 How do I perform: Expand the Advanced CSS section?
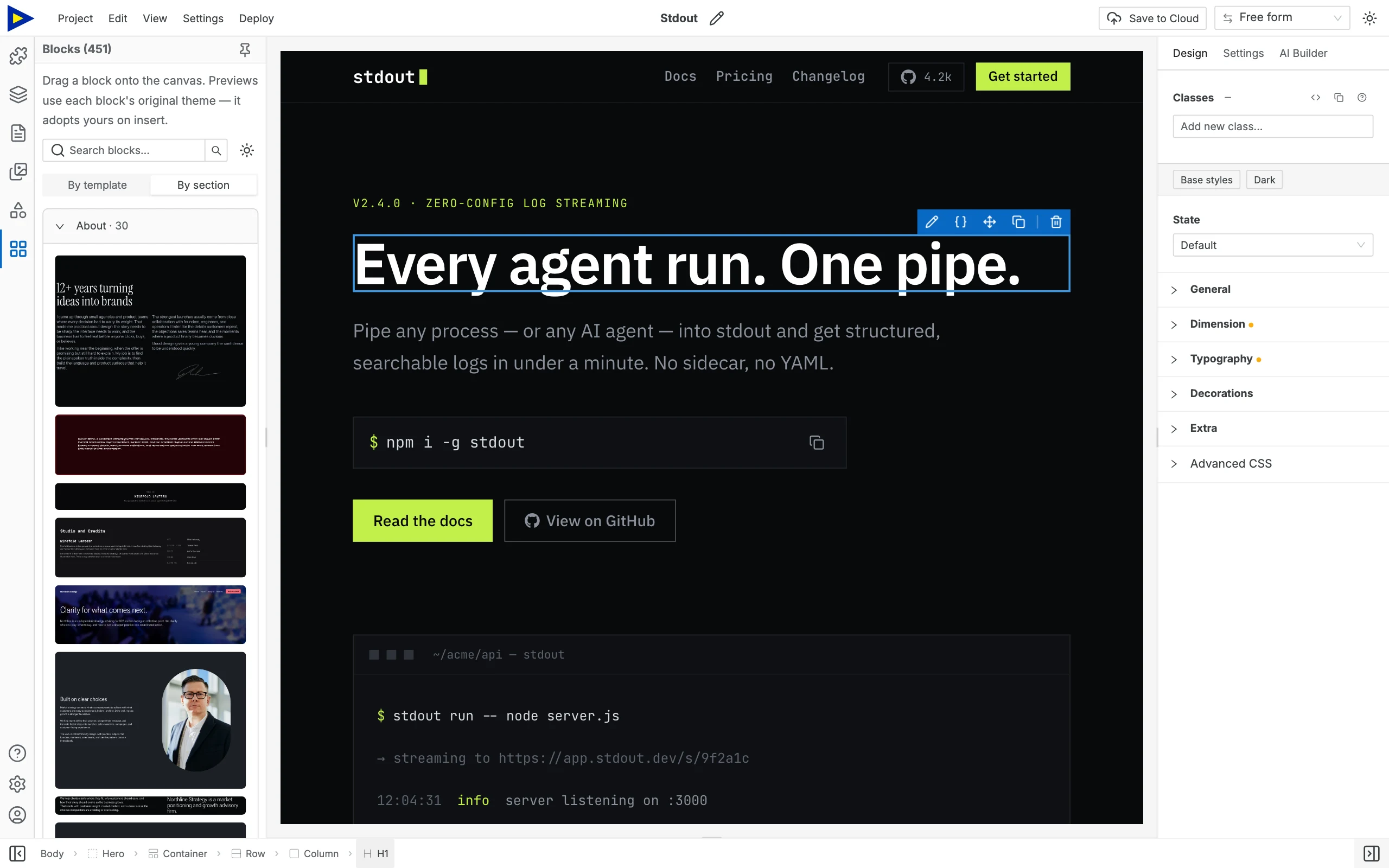coord(1273,464)
